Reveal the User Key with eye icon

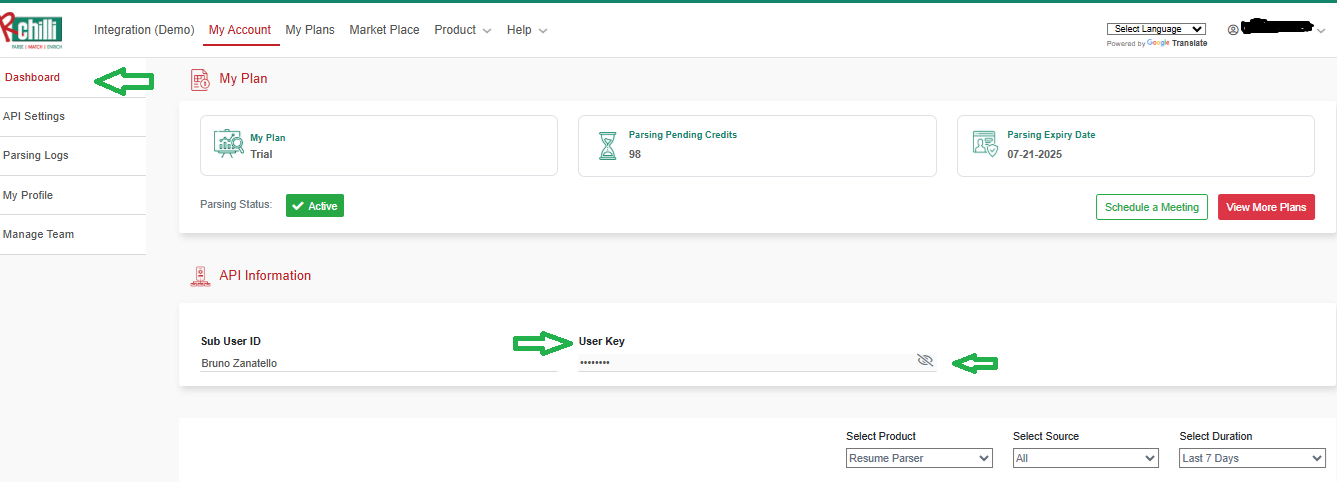coord(925,361)
